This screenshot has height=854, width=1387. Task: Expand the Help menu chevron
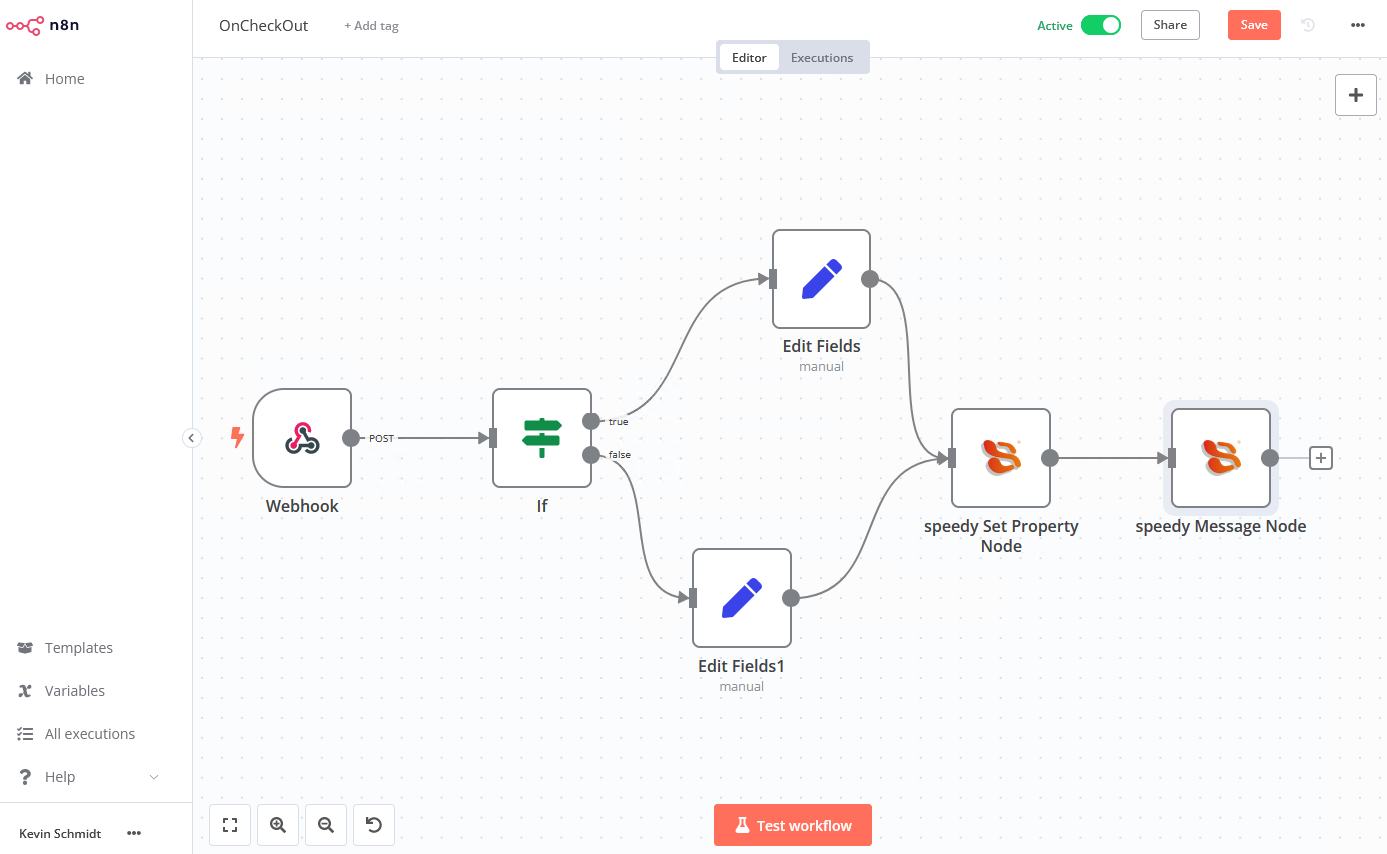coord(154,777)
